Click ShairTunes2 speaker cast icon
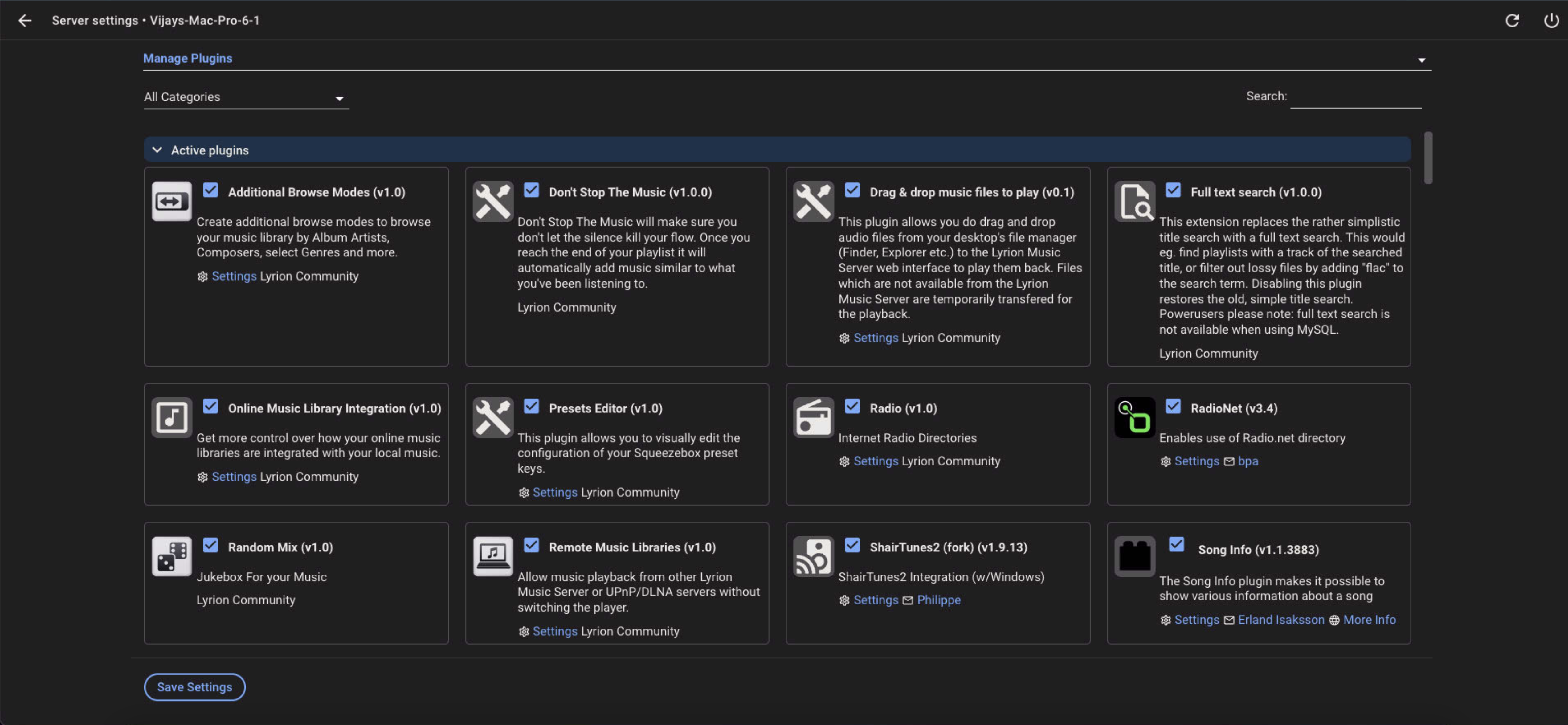Viewport: 1568px width, 725px height. point(813,556)
